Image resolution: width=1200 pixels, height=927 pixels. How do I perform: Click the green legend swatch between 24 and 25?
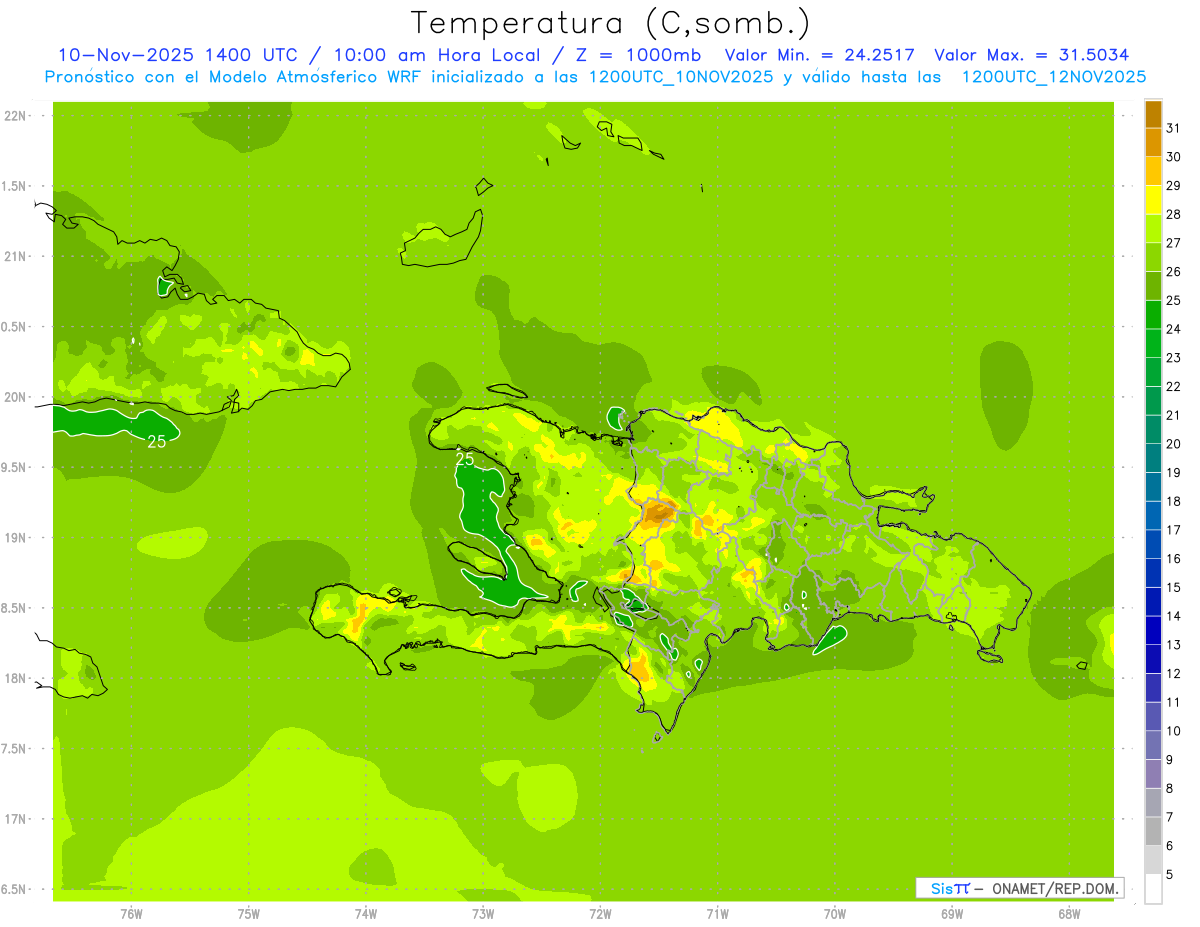1153,315
